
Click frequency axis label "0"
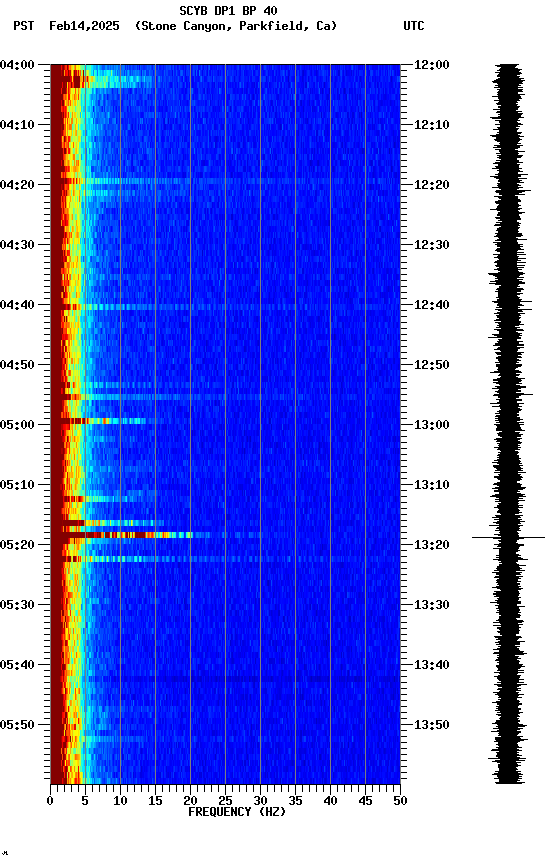[x=50, y=801]
